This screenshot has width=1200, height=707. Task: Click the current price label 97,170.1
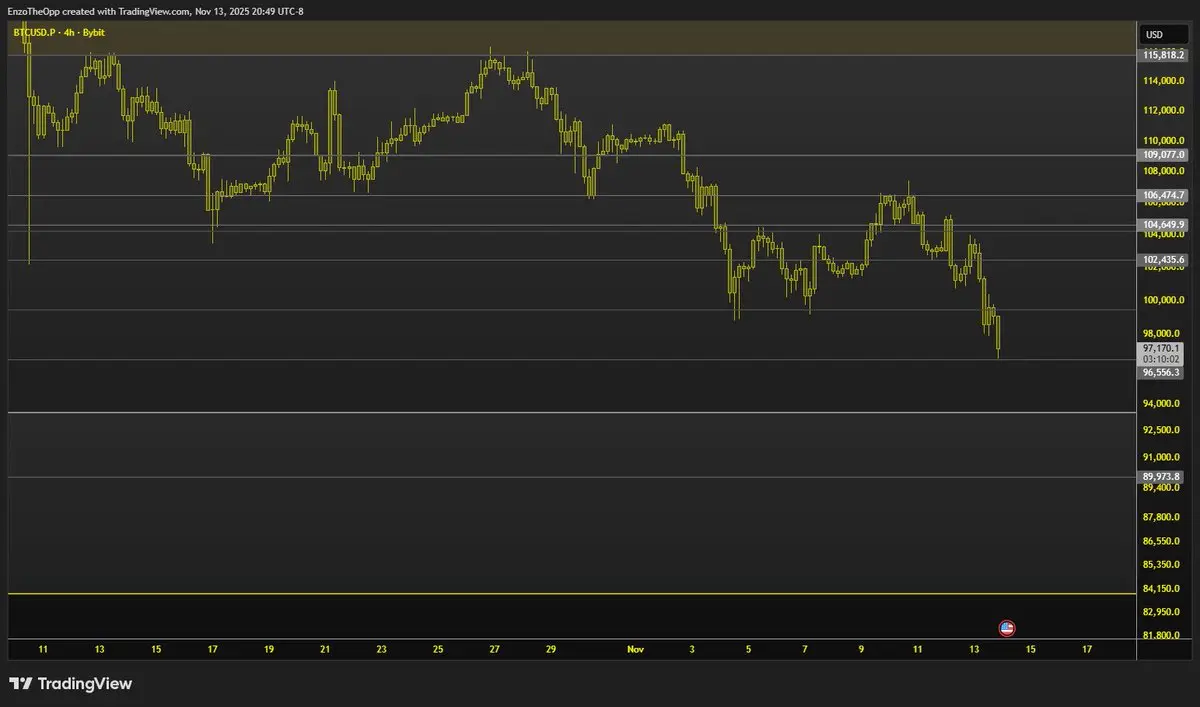(x=1161, y=348)
